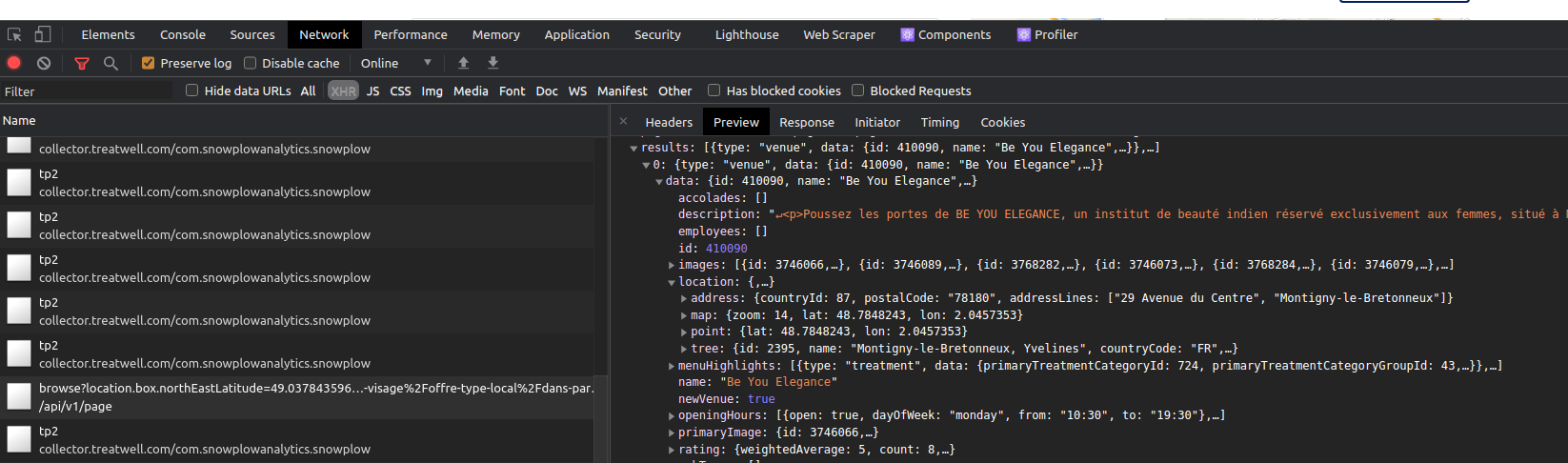Expand the tree object node
The height and width of the screenshot is (463, 1568).
tap(684, 349)
